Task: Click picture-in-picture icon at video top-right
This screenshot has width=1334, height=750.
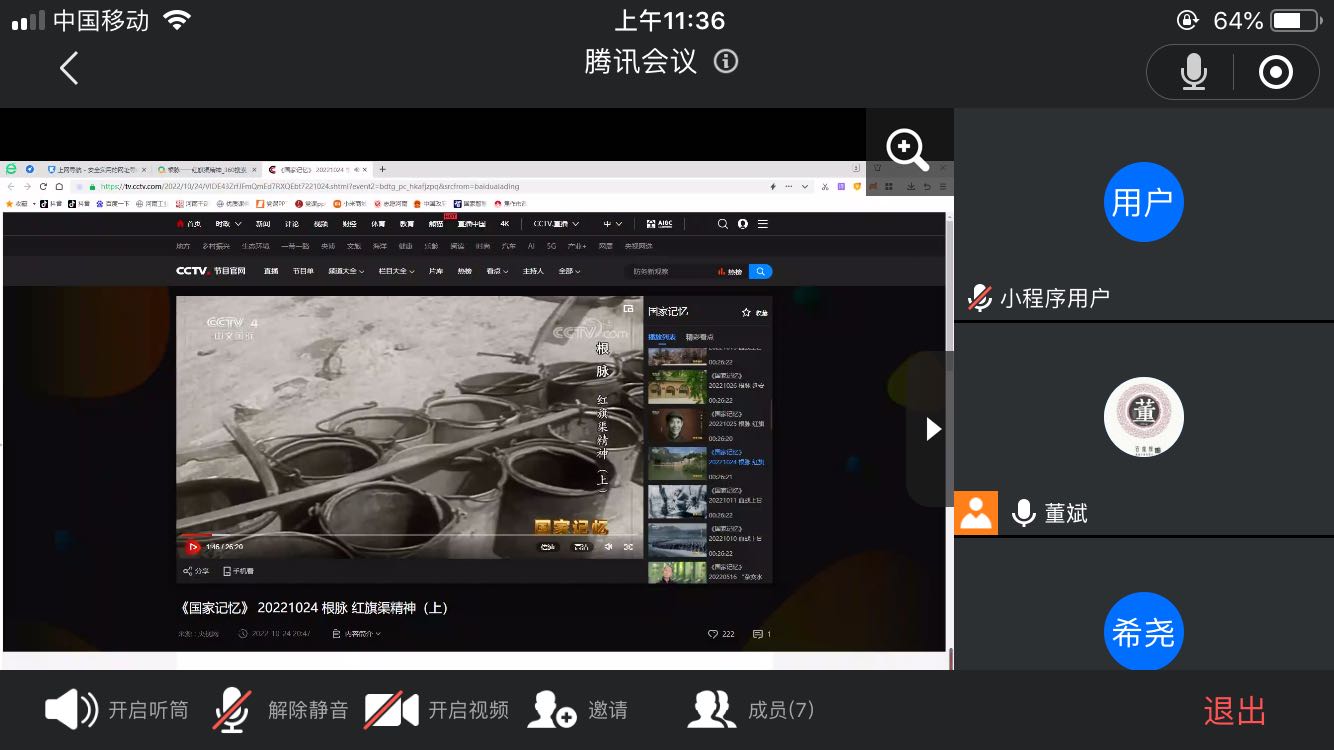Action: pos(628,308)
